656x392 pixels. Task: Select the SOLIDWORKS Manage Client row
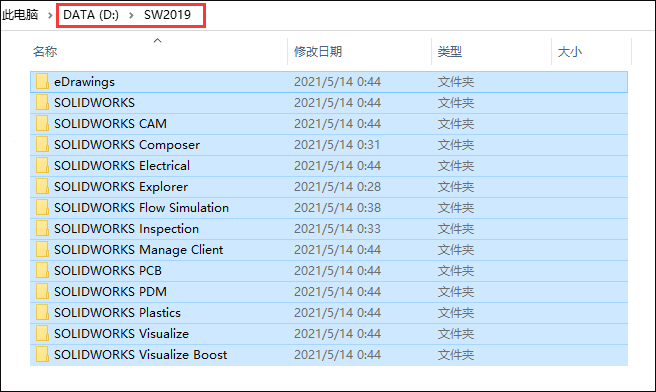(329, 250)
